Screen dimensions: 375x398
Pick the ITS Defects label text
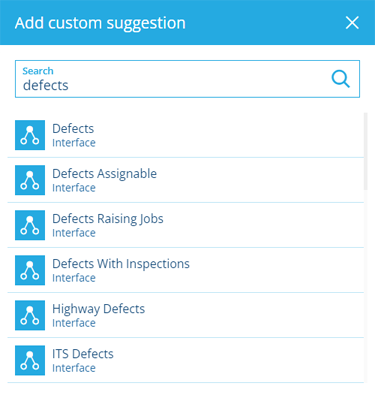click(83, 354)
